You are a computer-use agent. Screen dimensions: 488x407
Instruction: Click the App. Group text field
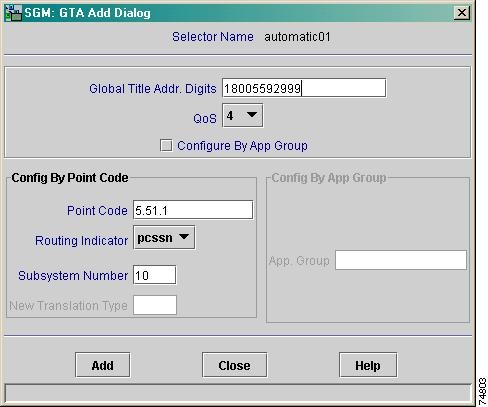401,260
